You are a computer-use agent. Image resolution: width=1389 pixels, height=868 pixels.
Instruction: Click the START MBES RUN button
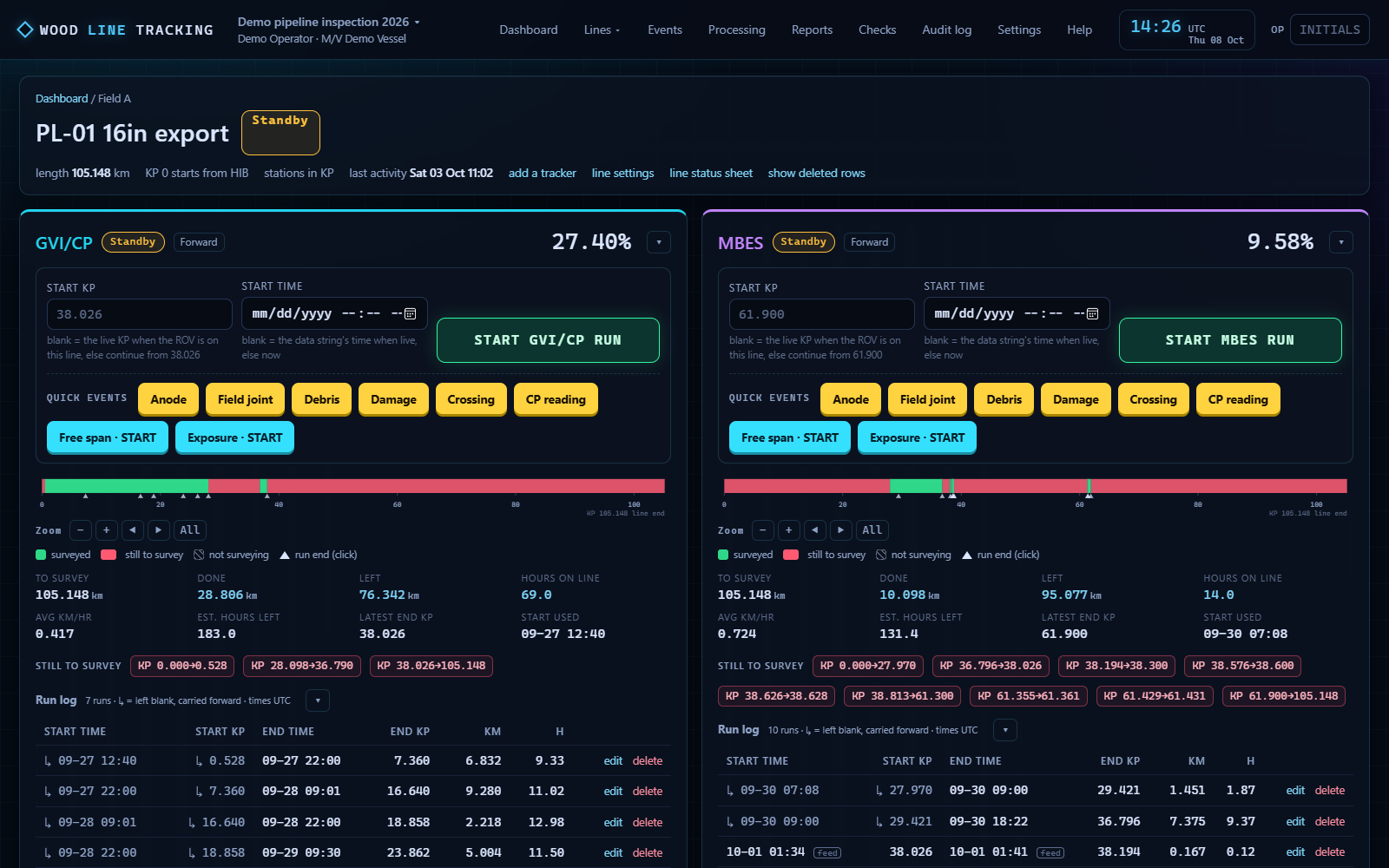point(1230,340)
